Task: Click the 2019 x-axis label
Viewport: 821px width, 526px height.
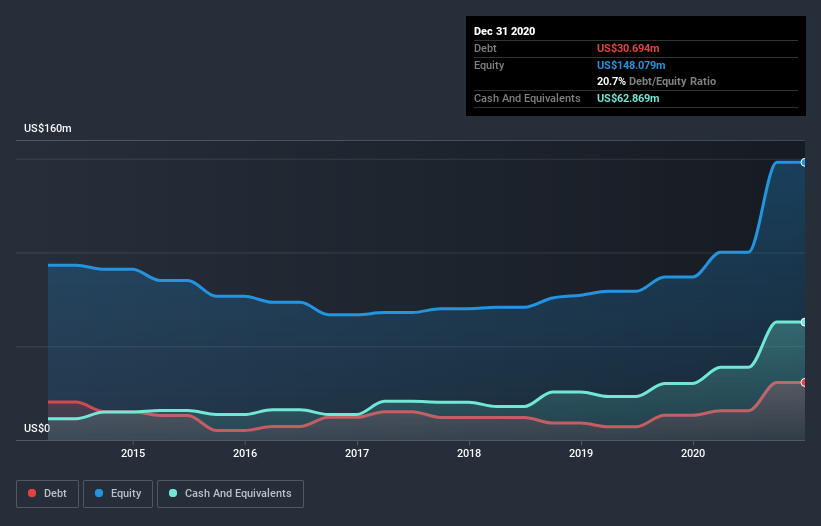Action: [581, 454]
